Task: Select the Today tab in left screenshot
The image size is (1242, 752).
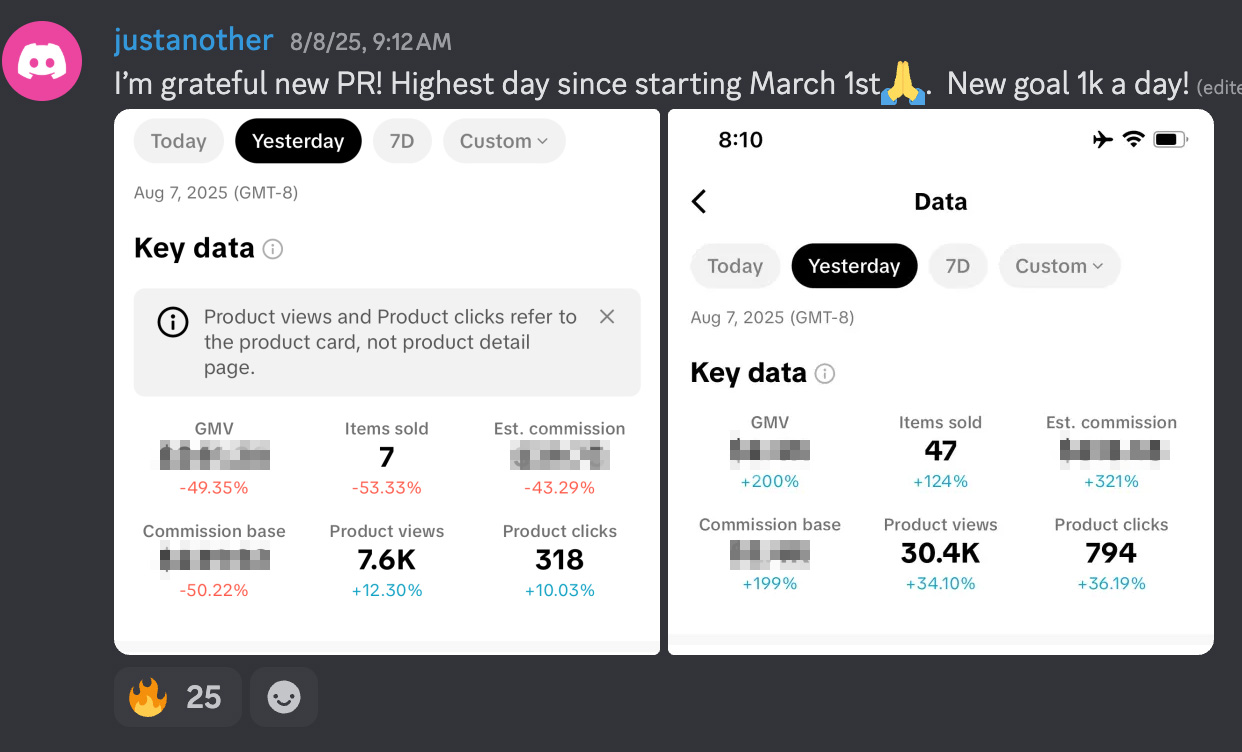Action: coord(178,141)
